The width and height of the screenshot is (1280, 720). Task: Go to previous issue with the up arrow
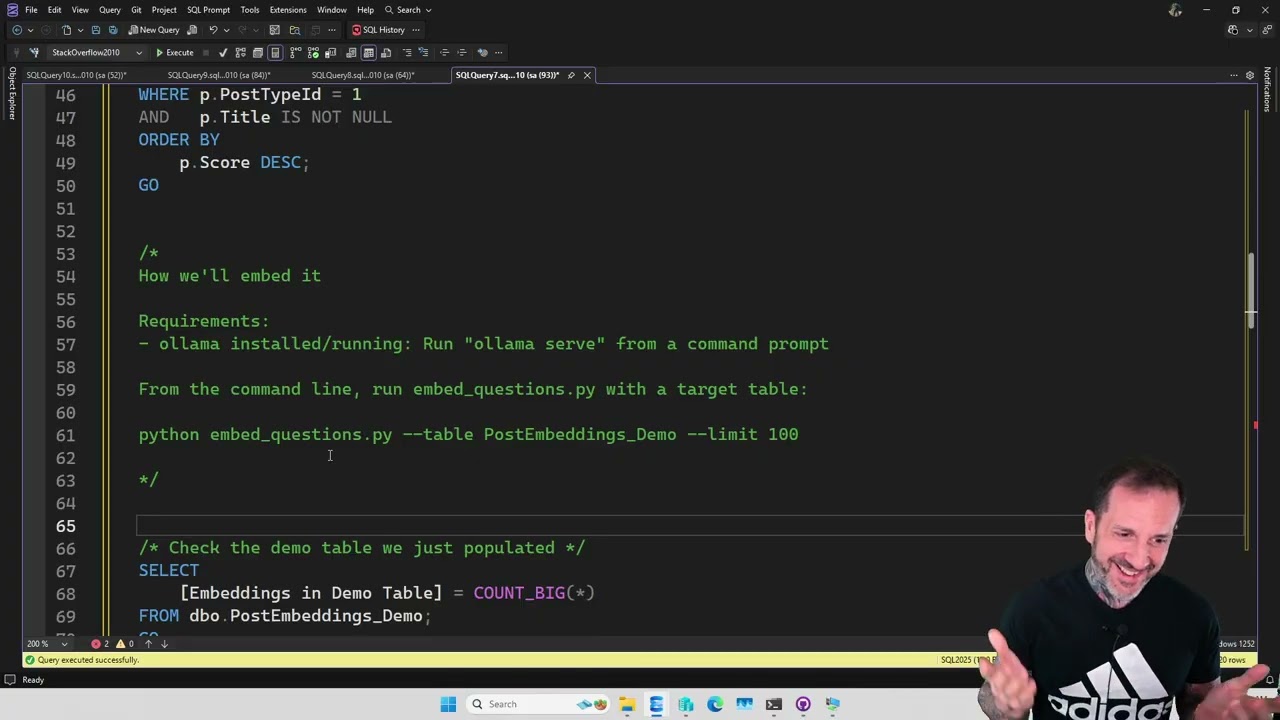click(x=148, y=644)
